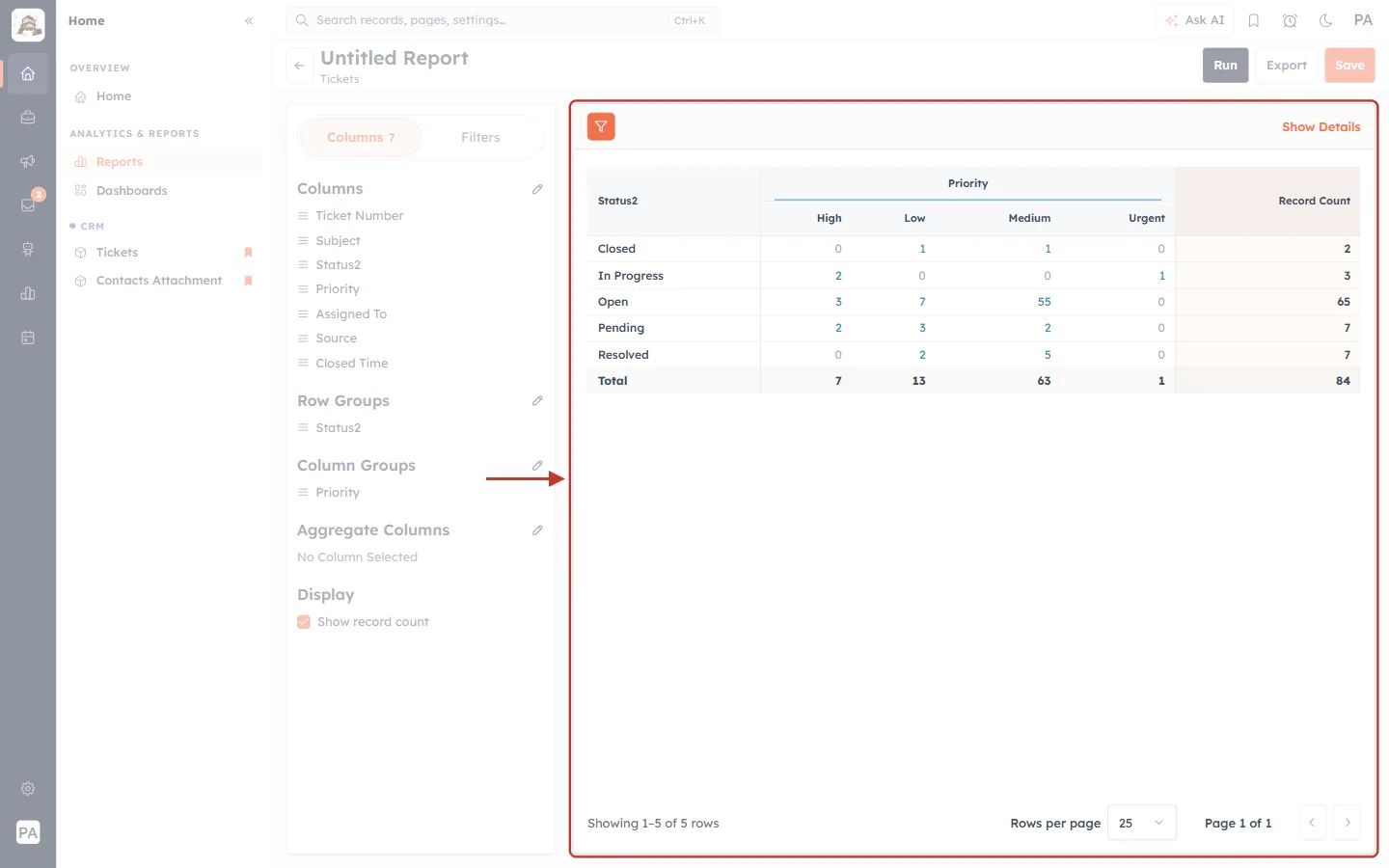1389x868 pixels.
Task: Switch to the Filters tab
Action: 480,138
